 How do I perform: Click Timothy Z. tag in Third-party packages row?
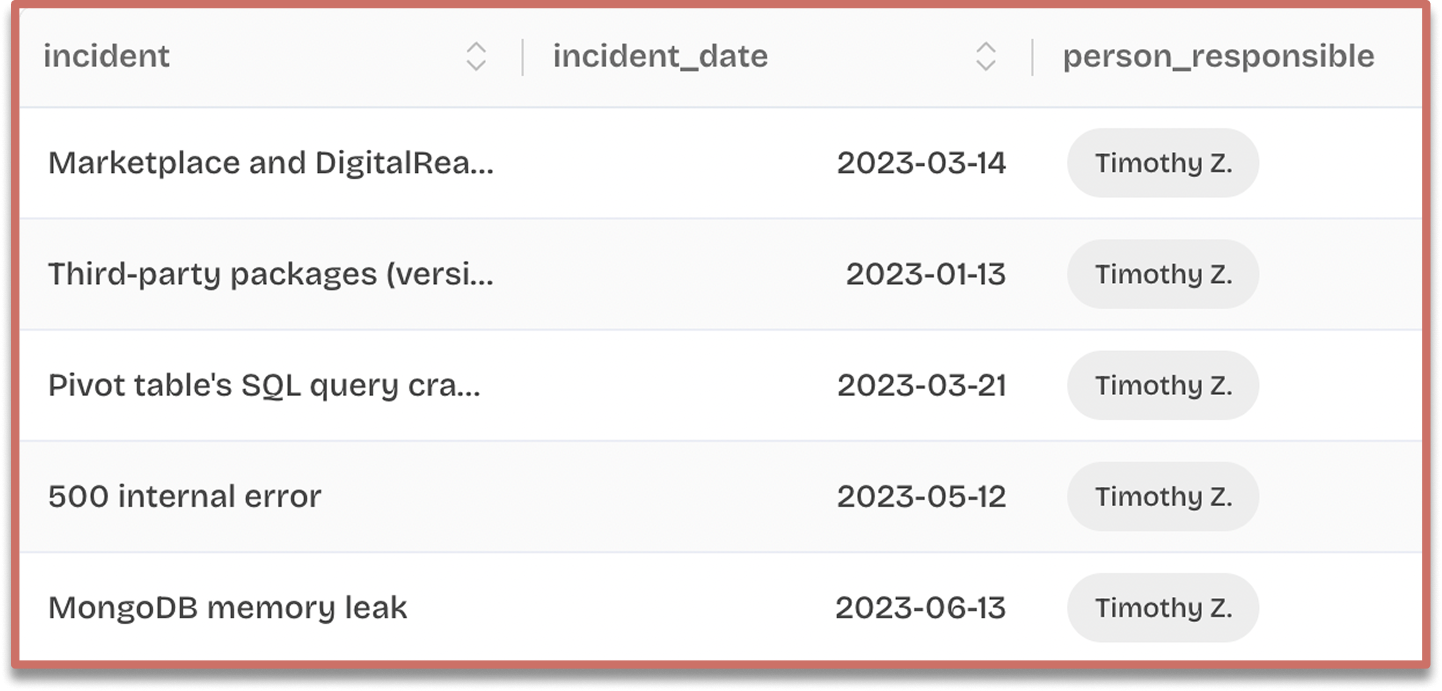(1163, 274)
